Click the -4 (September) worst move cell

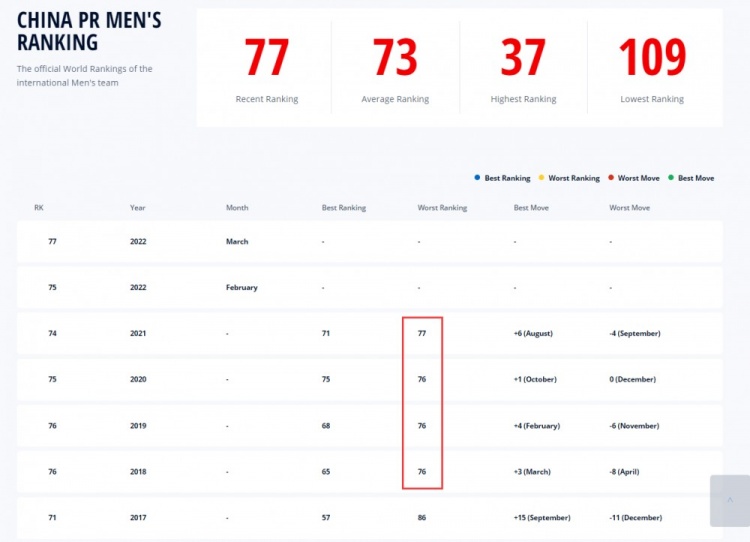click(635, 333)
